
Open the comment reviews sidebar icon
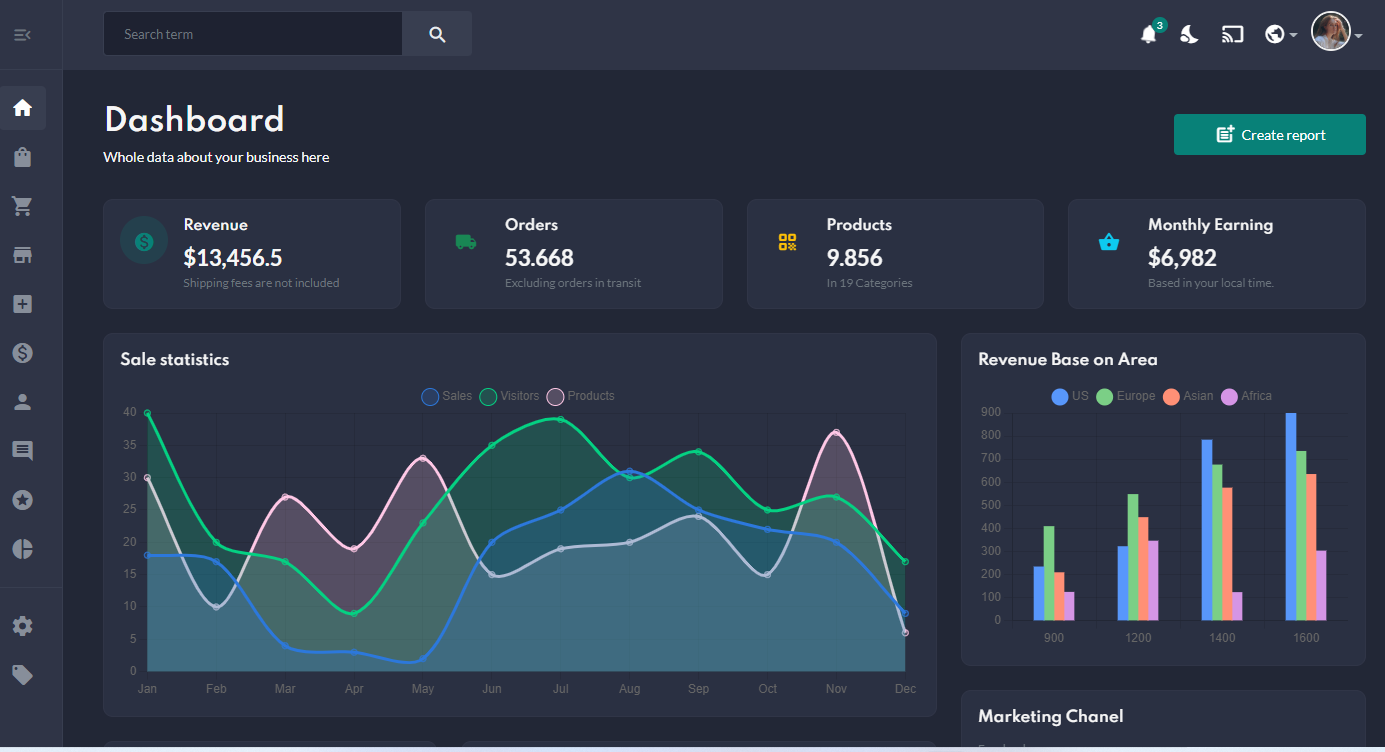point(23,451)
